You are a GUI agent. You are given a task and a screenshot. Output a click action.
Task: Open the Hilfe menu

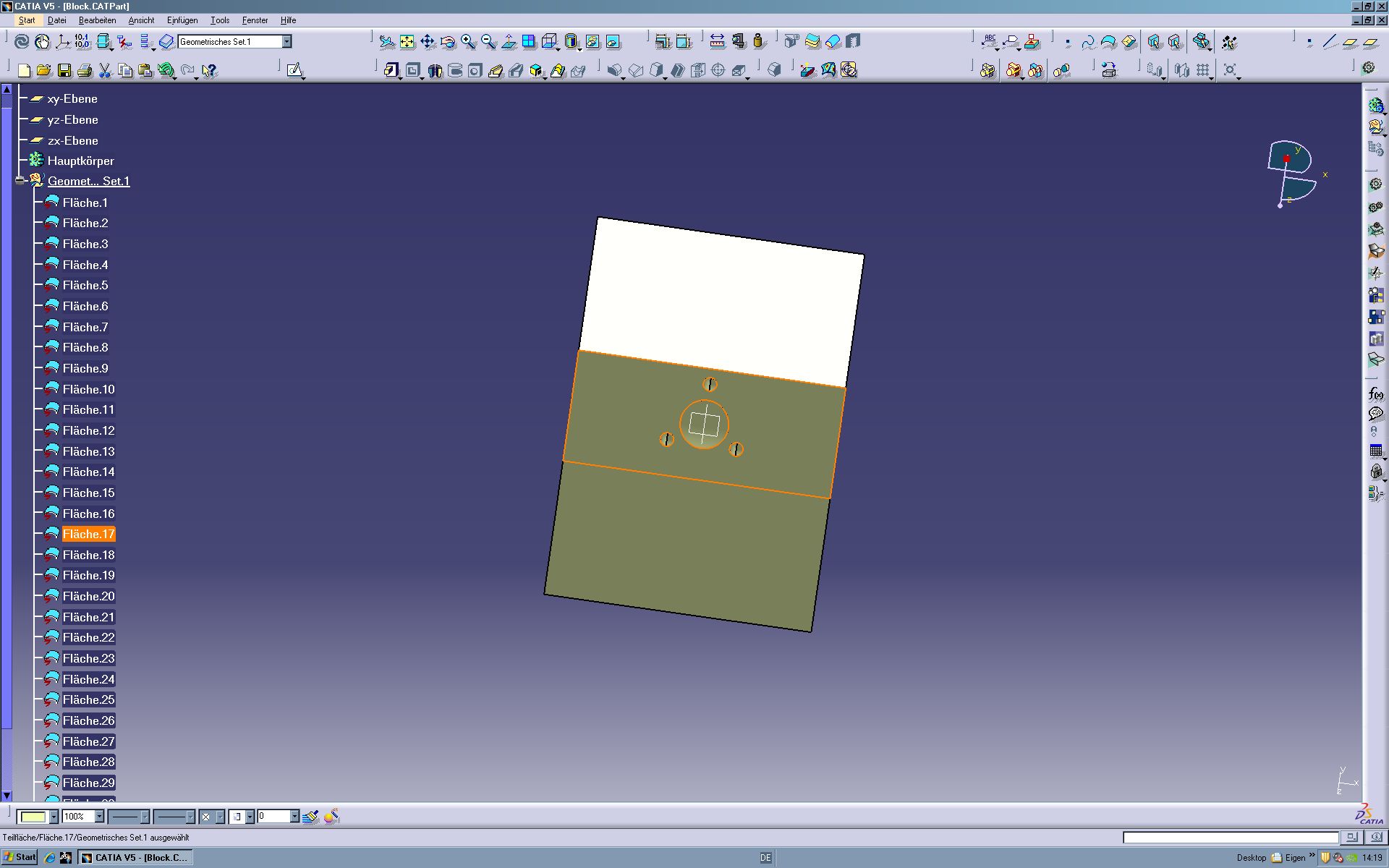click(x=289, y=20)
